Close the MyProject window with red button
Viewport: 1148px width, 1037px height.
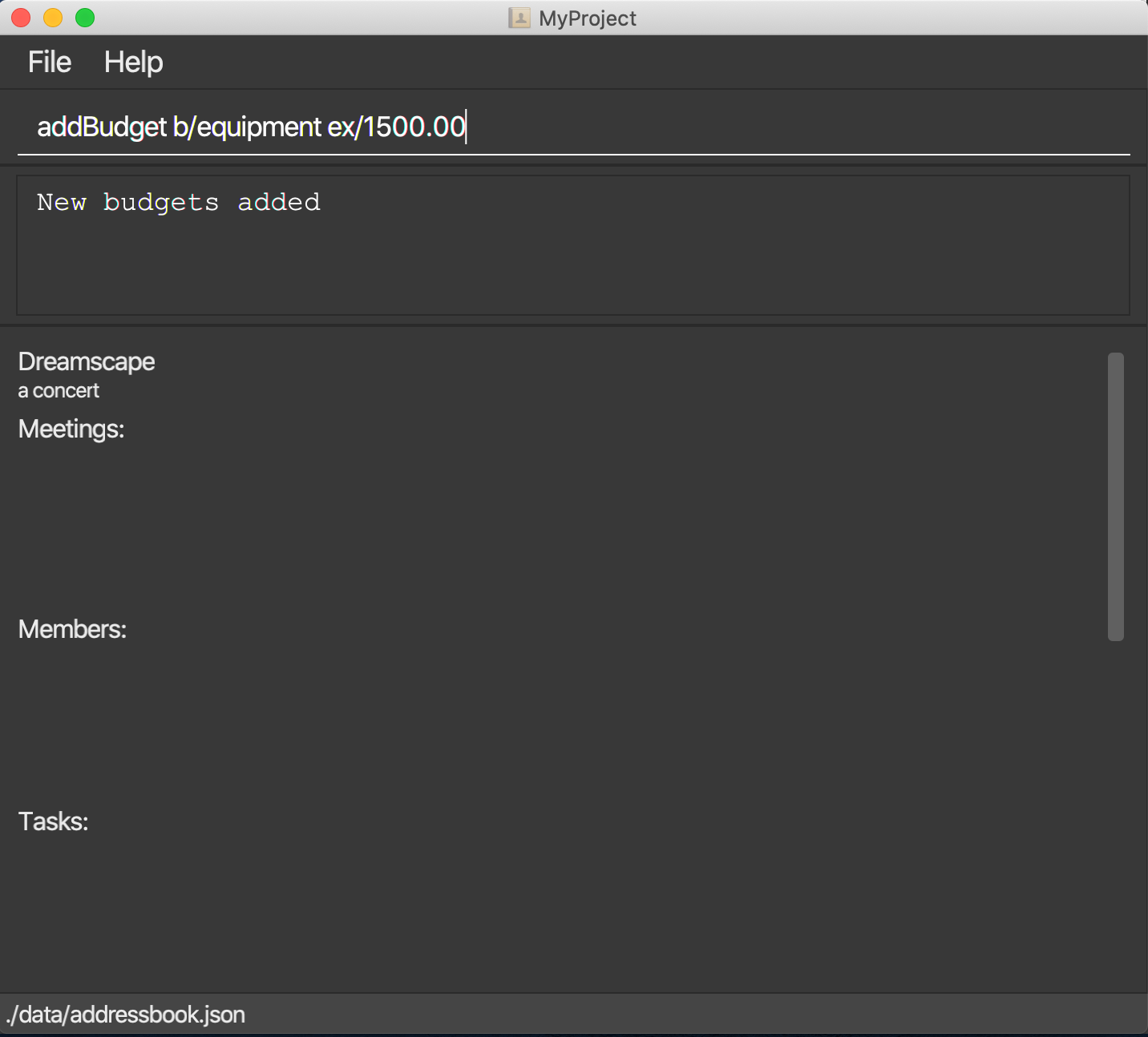[21, 18]
